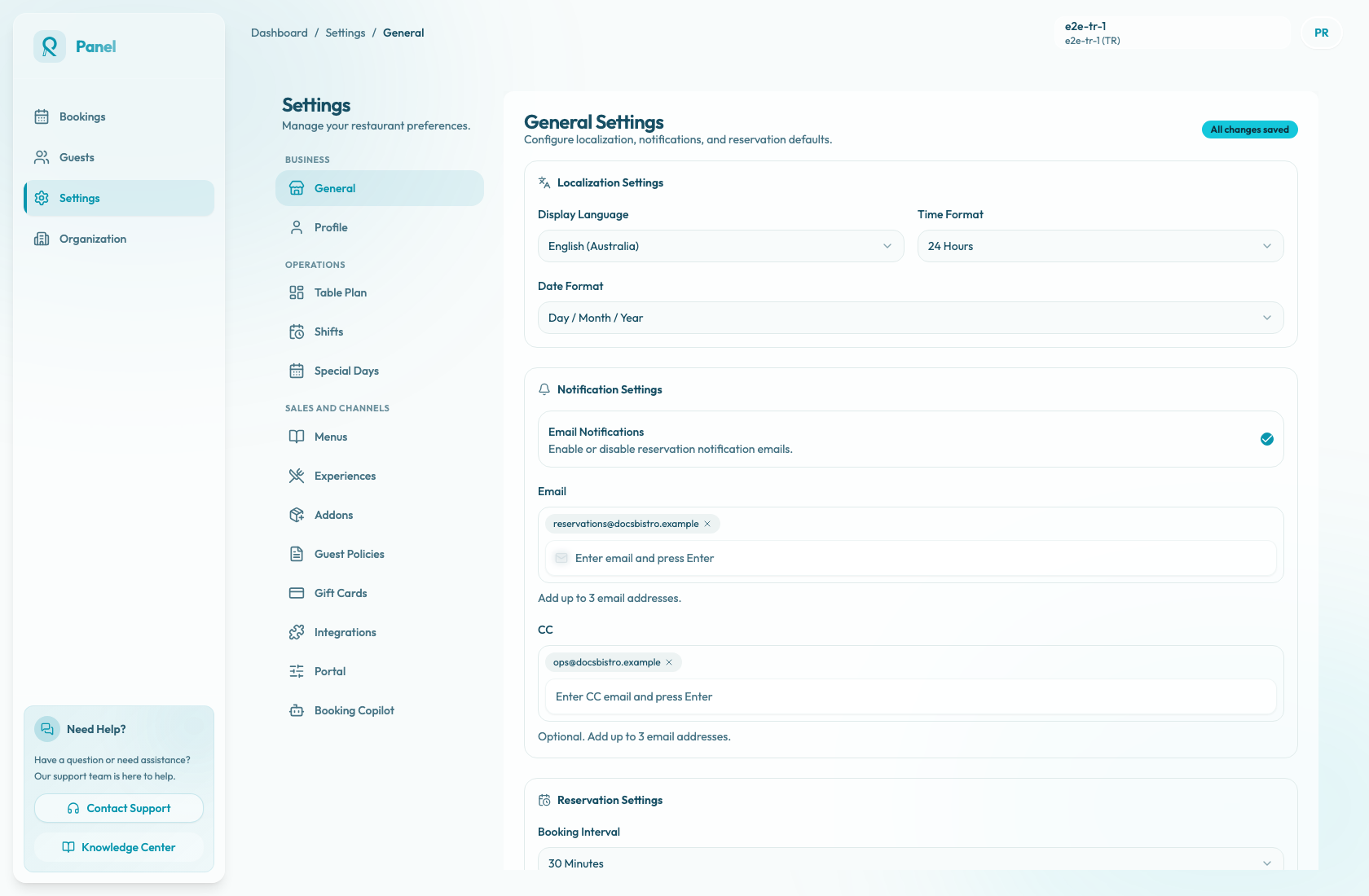The width and height of the screenshot is (1369, 896).
Task: Click the Integrations puzzle icon
Action: tap(297, 632)
